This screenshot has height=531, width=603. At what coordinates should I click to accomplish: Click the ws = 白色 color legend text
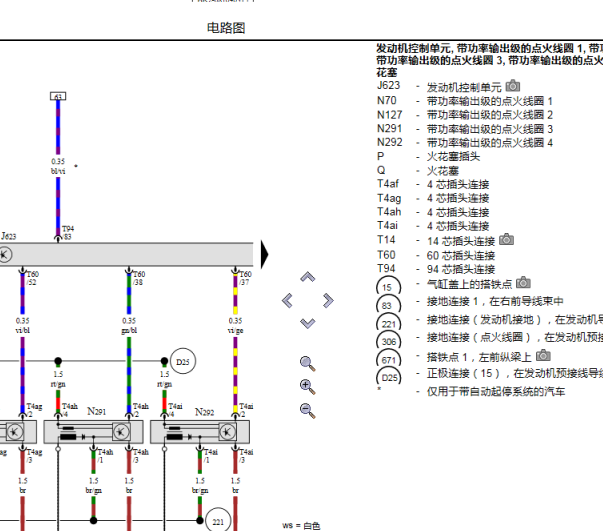[301, 526]
